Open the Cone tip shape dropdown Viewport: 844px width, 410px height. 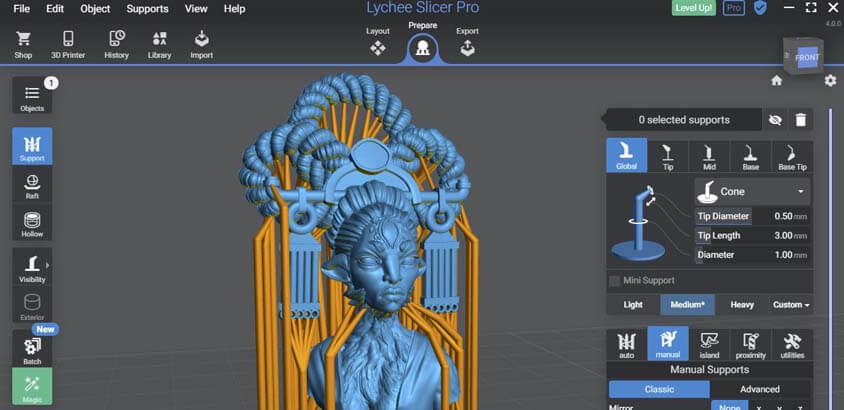pyautogui.click(x=752, y=192)
